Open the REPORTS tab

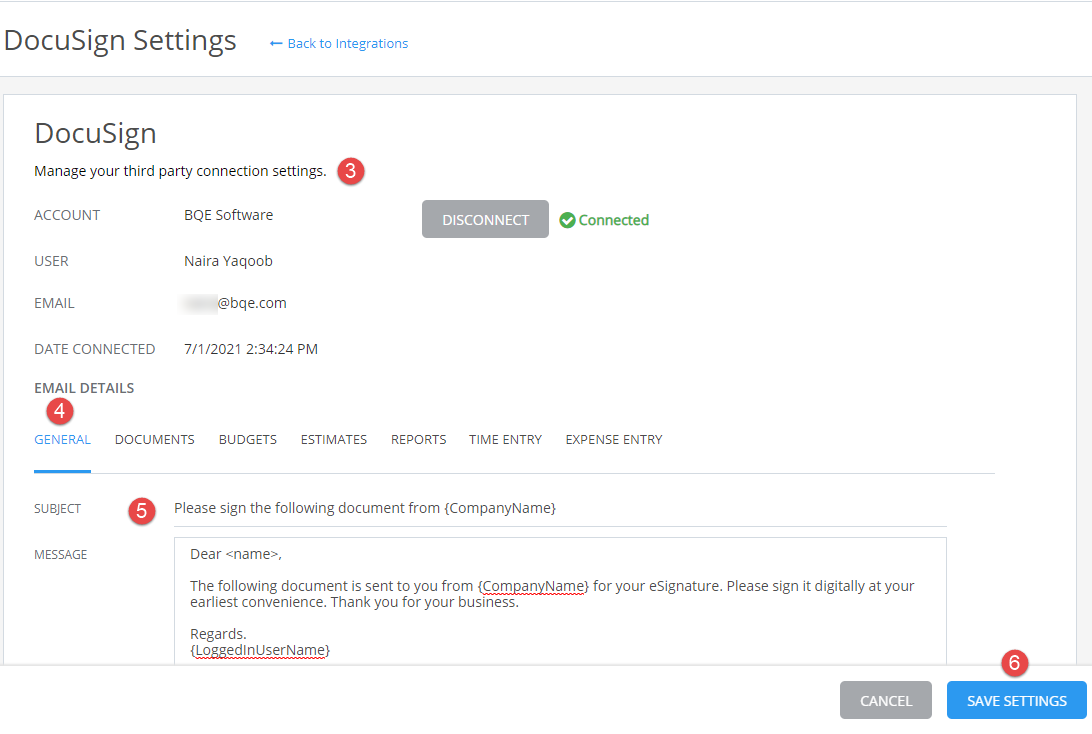pyautogui.click(x=419, y=439)
